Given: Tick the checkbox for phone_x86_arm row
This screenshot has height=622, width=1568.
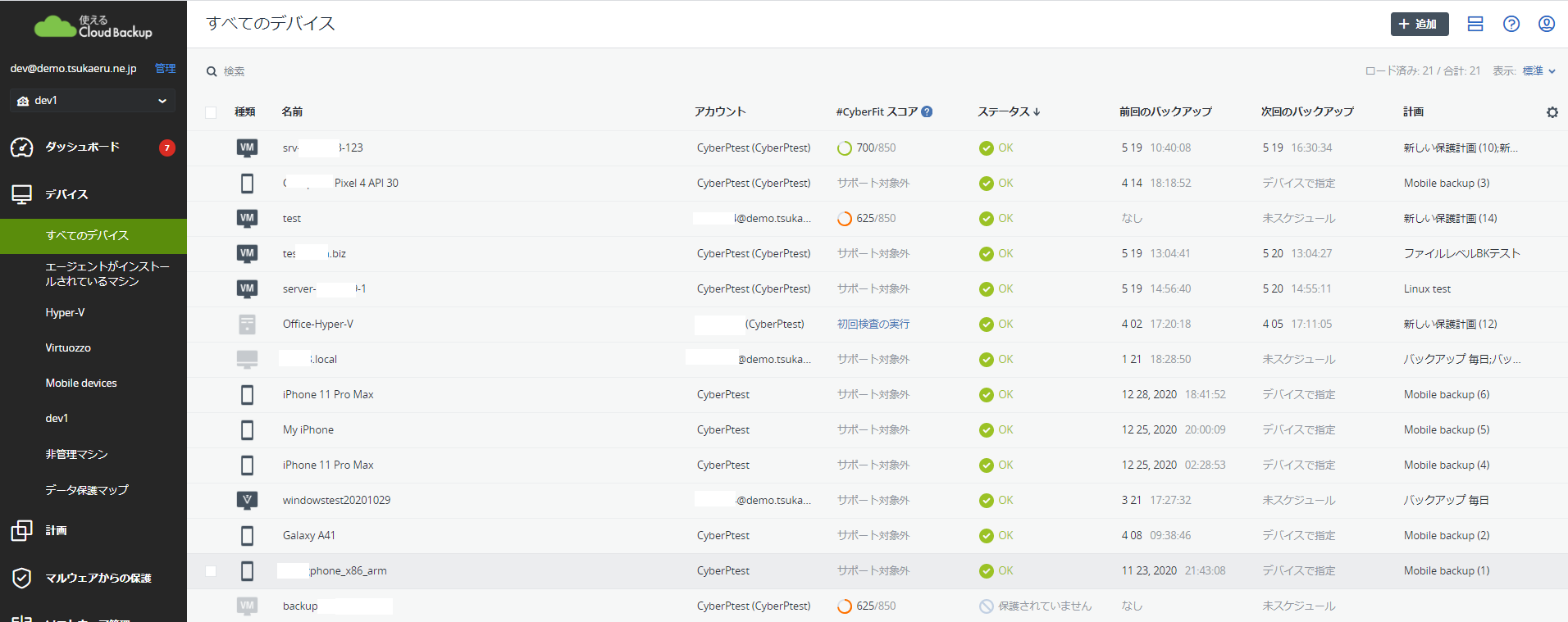Looking at the screenshot, I should (x=211, y=571).
